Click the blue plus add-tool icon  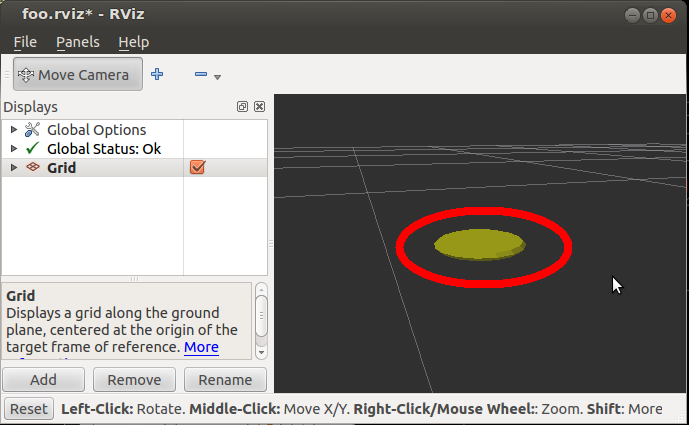pyautogui.click(x=157, y=74)
